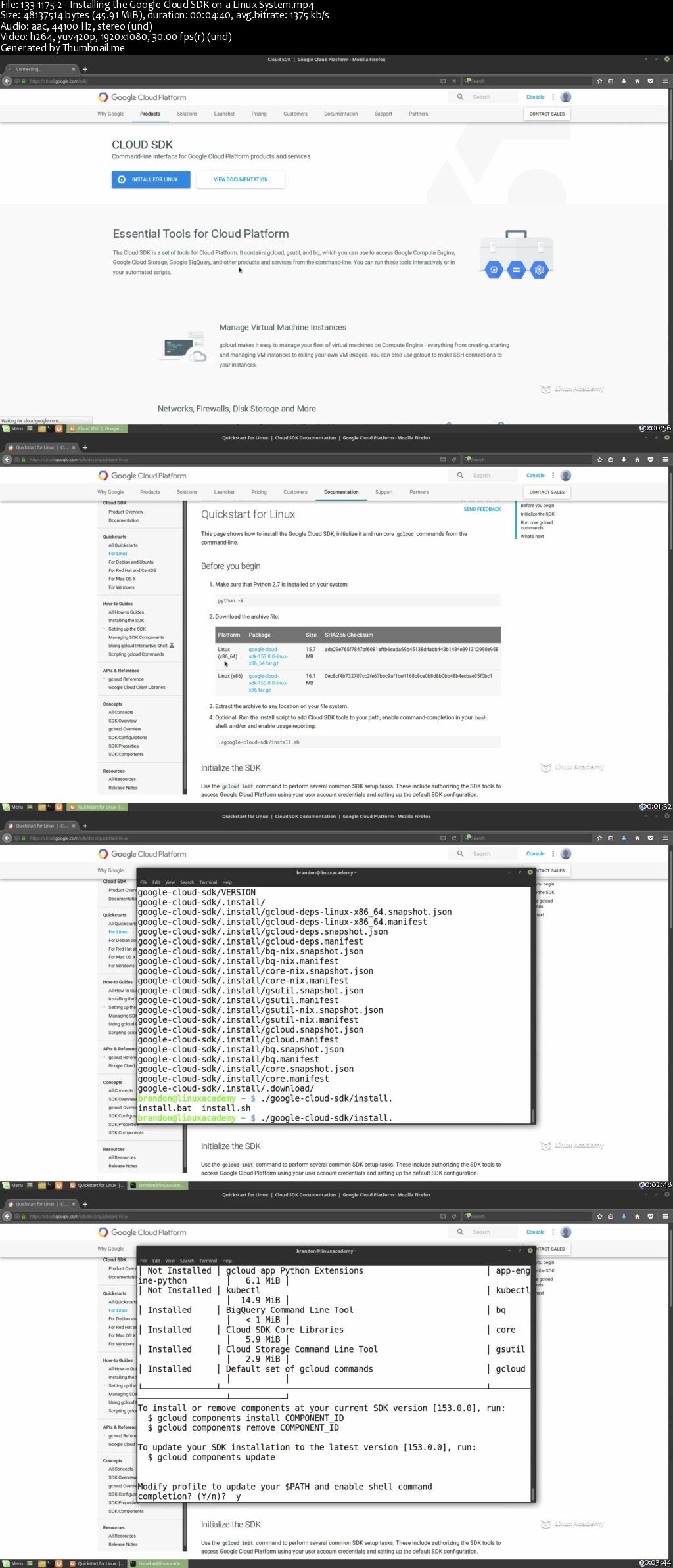The height and width of the screenshot is (1568, 673).
Task: Click the 'Cloud SDK | Google...' taskbar window entry
Action: click(99, 428)
